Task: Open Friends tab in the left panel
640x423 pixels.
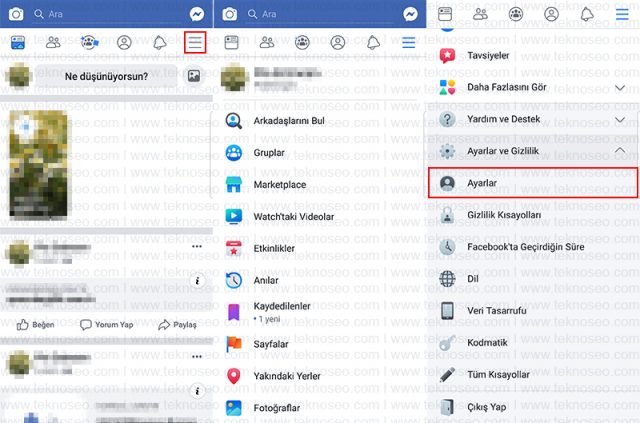Action: 53,42
